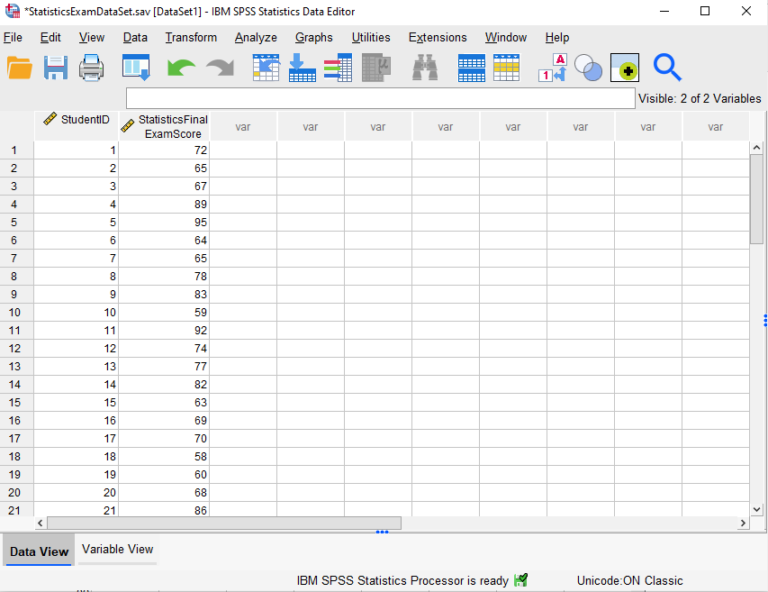The width and height of the screenshot is (768, 592).
Task: Select row number 10 header
Action: (x=16, y=312)
